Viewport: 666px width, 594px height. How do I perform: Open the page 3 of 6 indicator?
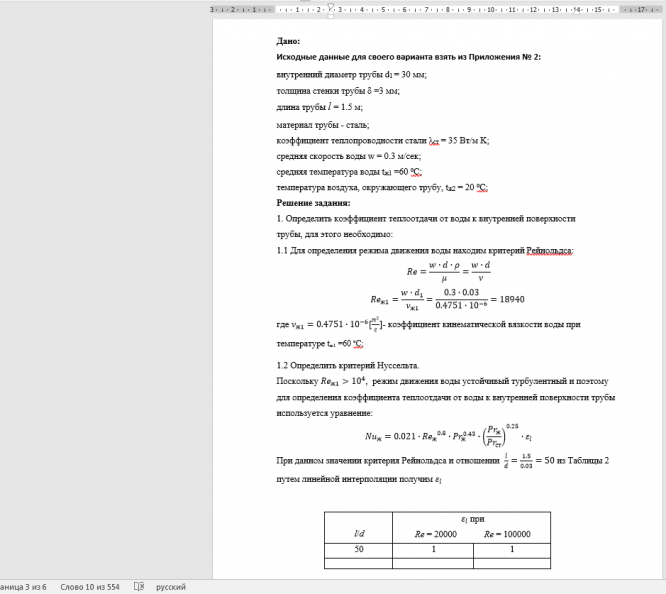tap(23, 587)
